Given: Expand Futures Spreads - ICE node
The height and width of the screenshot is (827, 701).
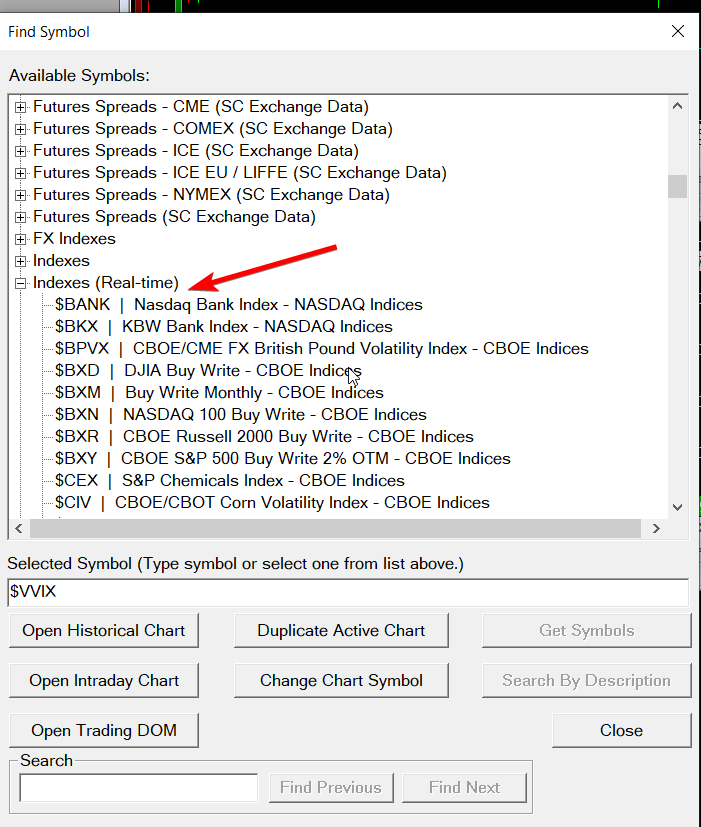Looking at the screenshot, I should click(x=20, y=151).
